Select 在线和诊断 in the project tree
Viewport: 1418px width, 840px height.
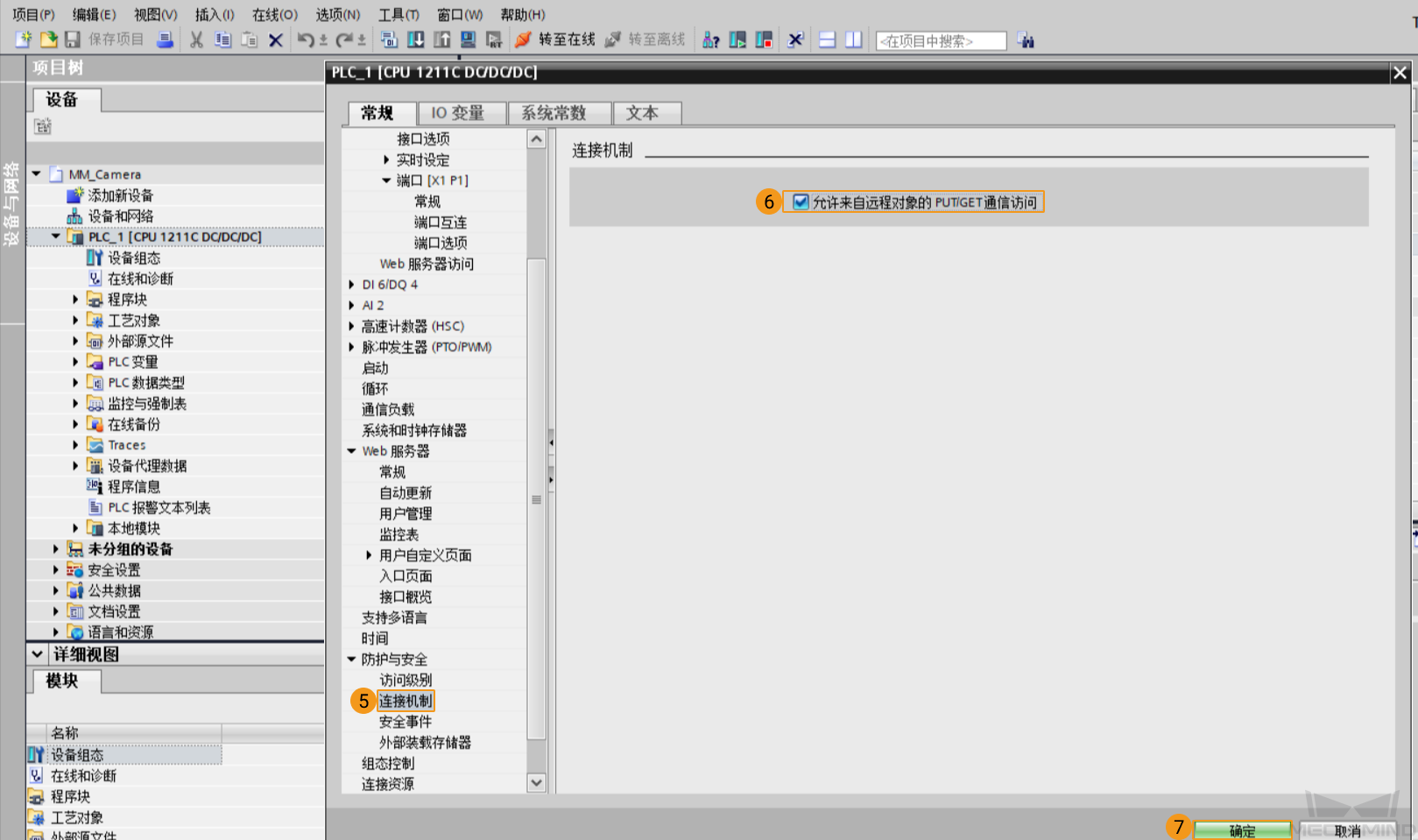[x=140, y=279]
